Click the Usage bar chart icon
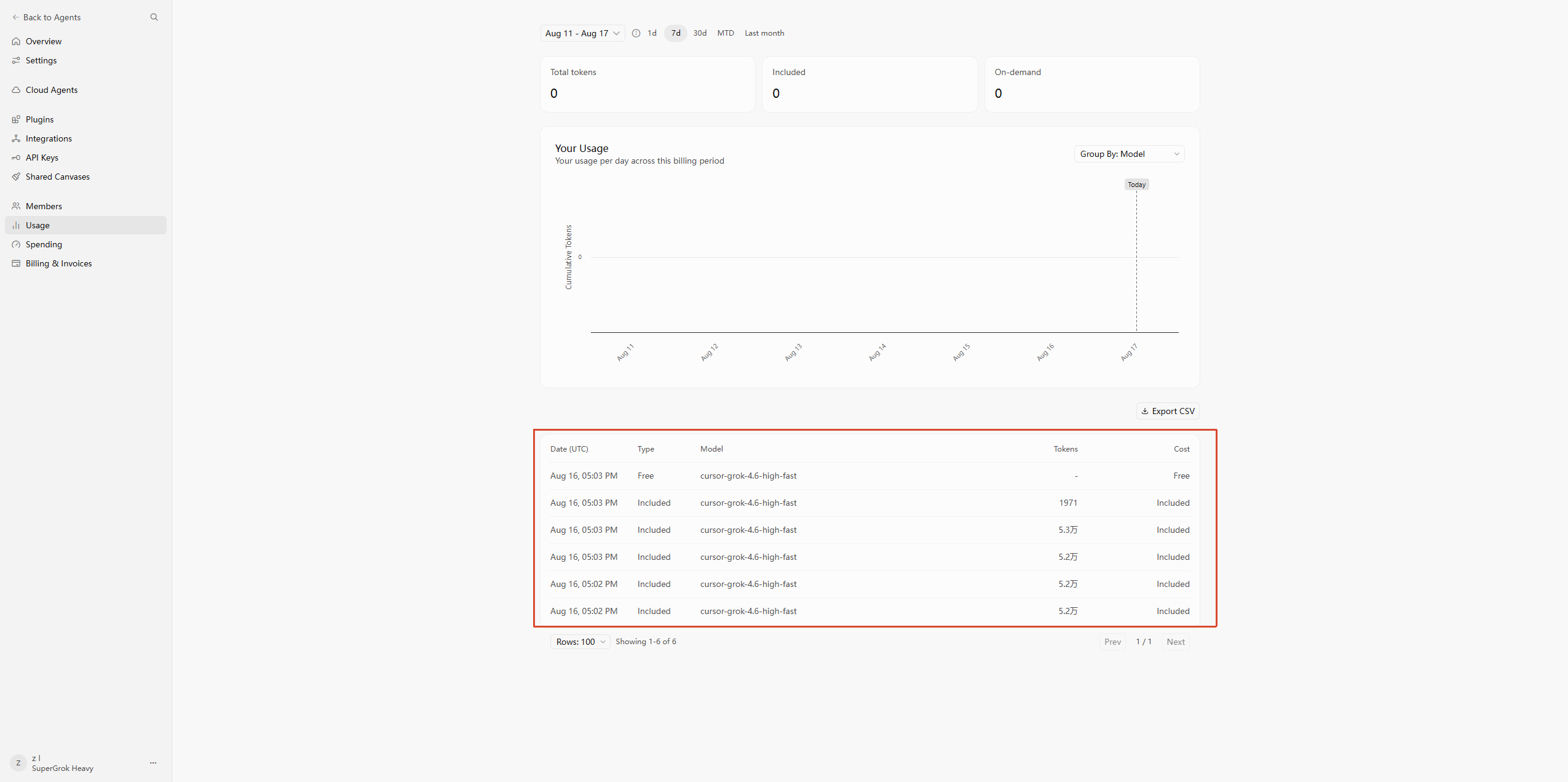This screenshot has width=1568, height=782. tap(16, 225)
